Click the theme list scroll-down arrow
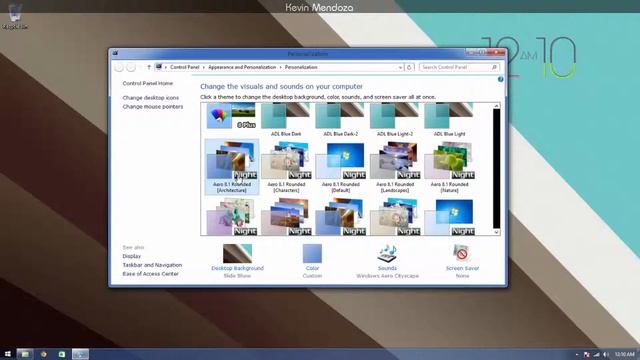640x360 pixels. tap(496, 232)
